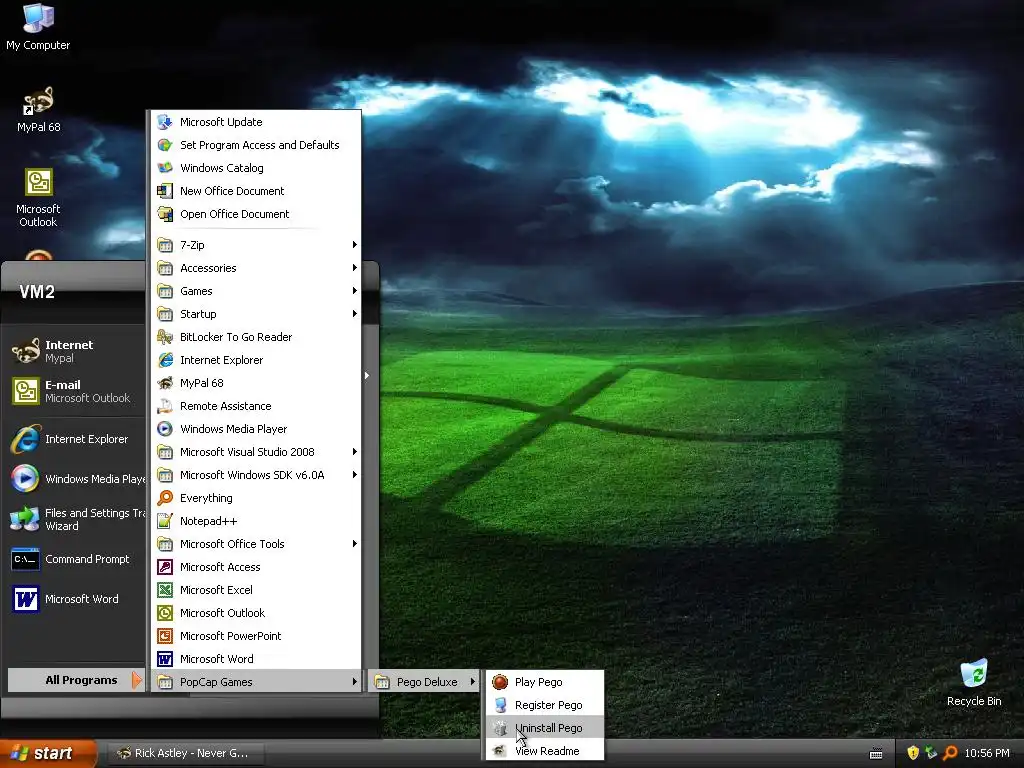The image size is (1024, 768).
Task: Click New Office Document icon
Action: [x=165, y=191]
